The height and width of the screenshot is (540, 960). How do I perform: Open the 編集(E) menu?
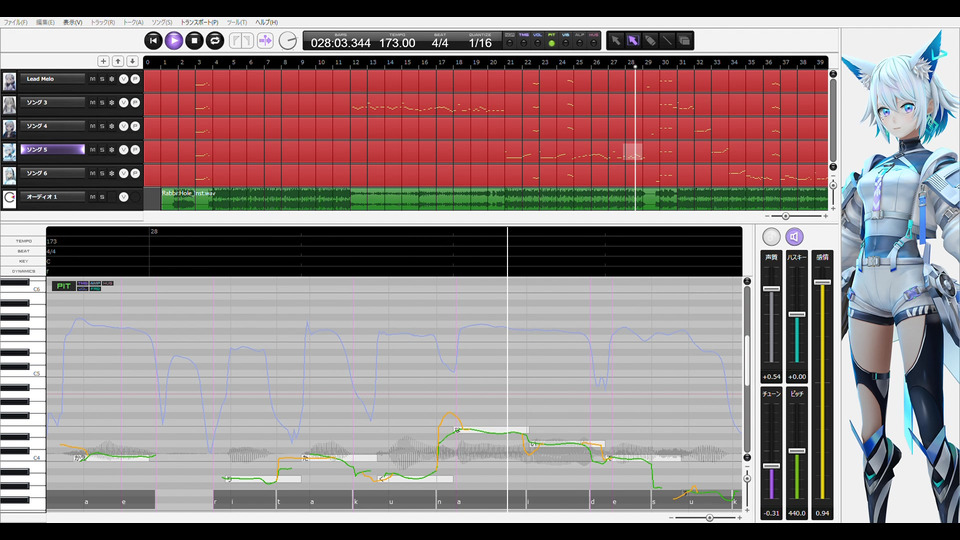(45, 23)
